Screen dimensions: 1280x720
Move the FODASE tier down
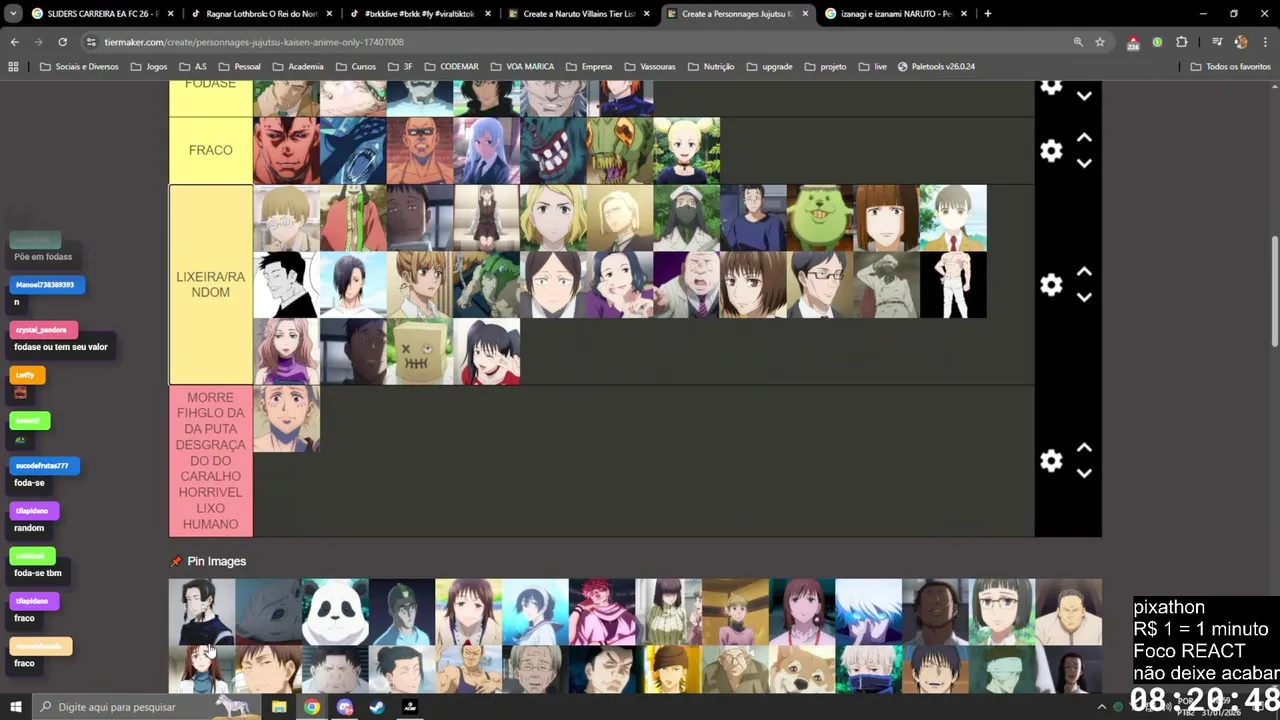(x=1084, y=96)
